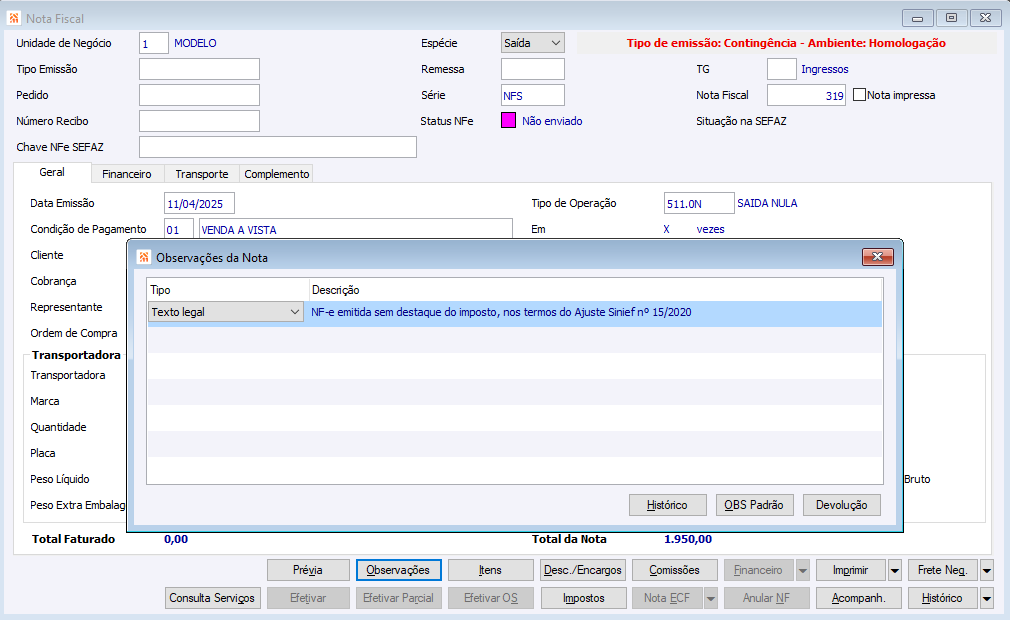Click the Desc./Encargos button

(x=583, y=570)
